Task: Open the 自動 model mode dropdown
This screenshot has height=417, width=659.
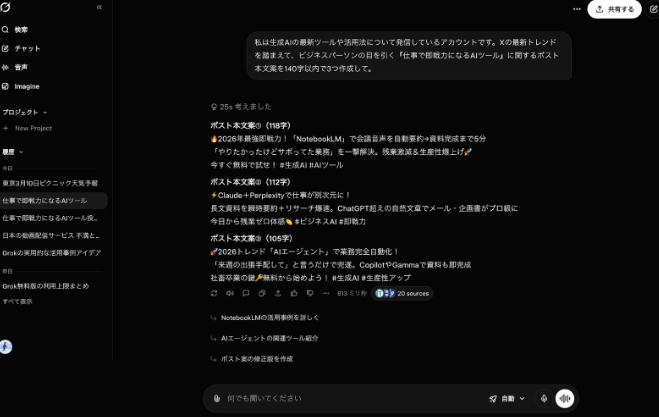Action: tap(507, 399)
